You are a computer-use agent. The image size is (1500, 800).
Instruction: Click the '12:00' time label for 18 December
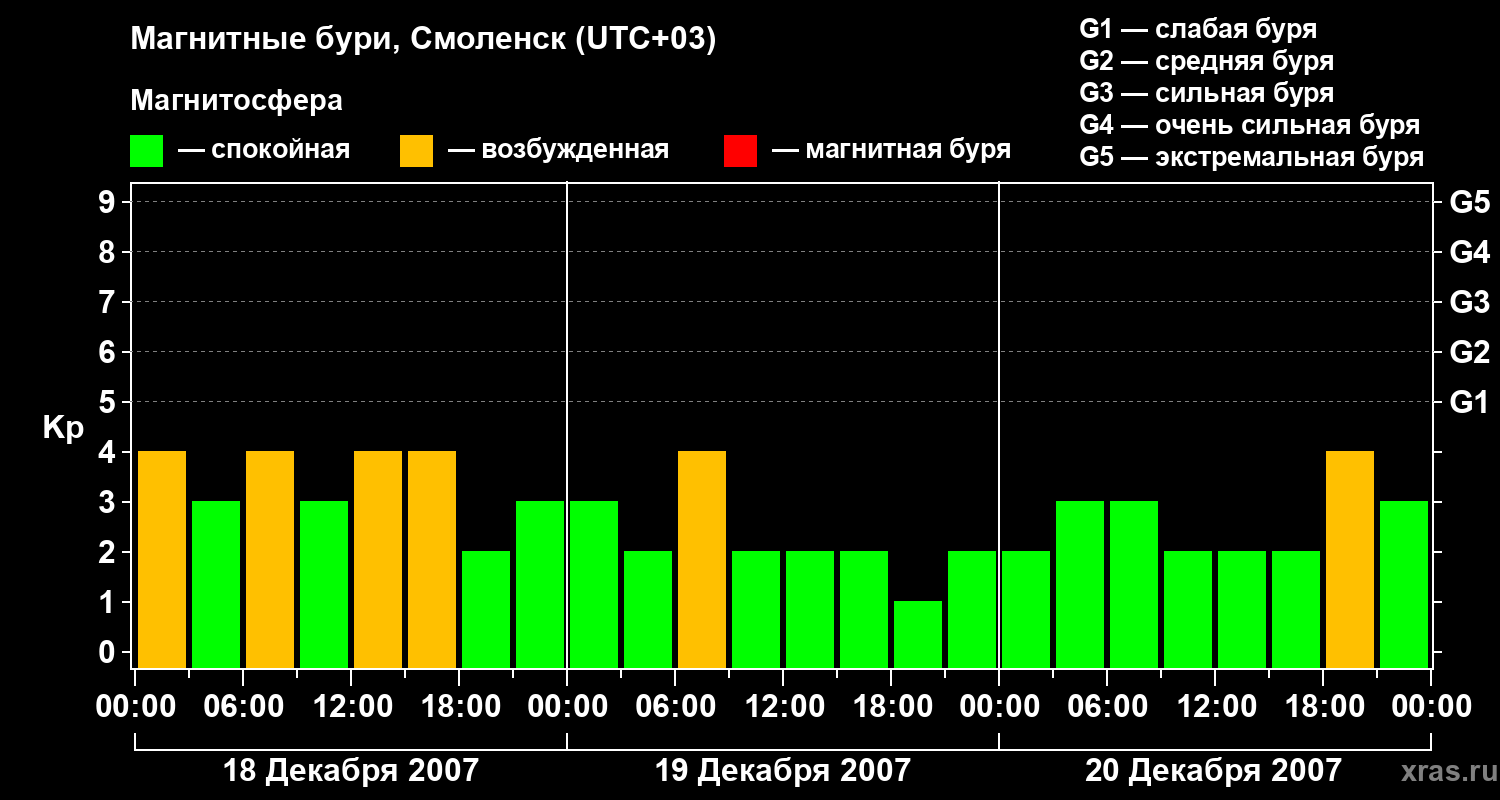[x=351, y=707]
